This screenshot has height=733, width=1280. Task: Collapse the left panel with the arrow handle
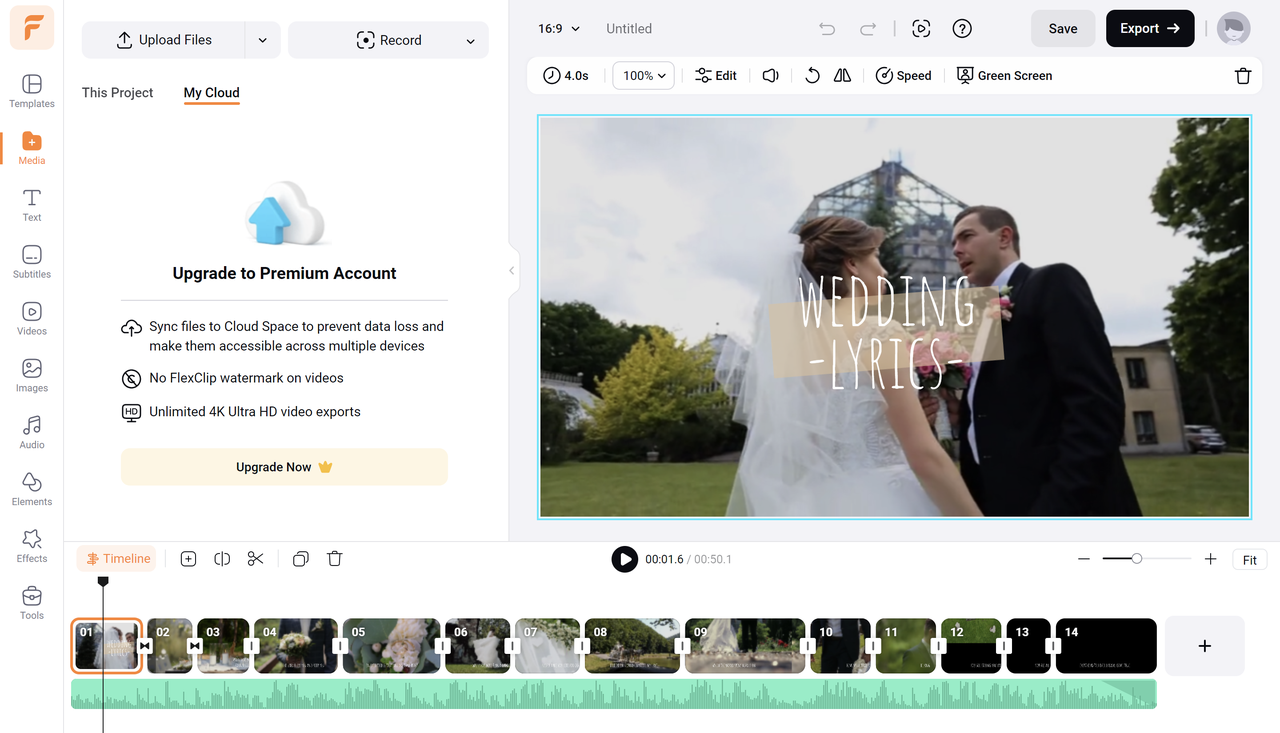(x=512, y=270)
